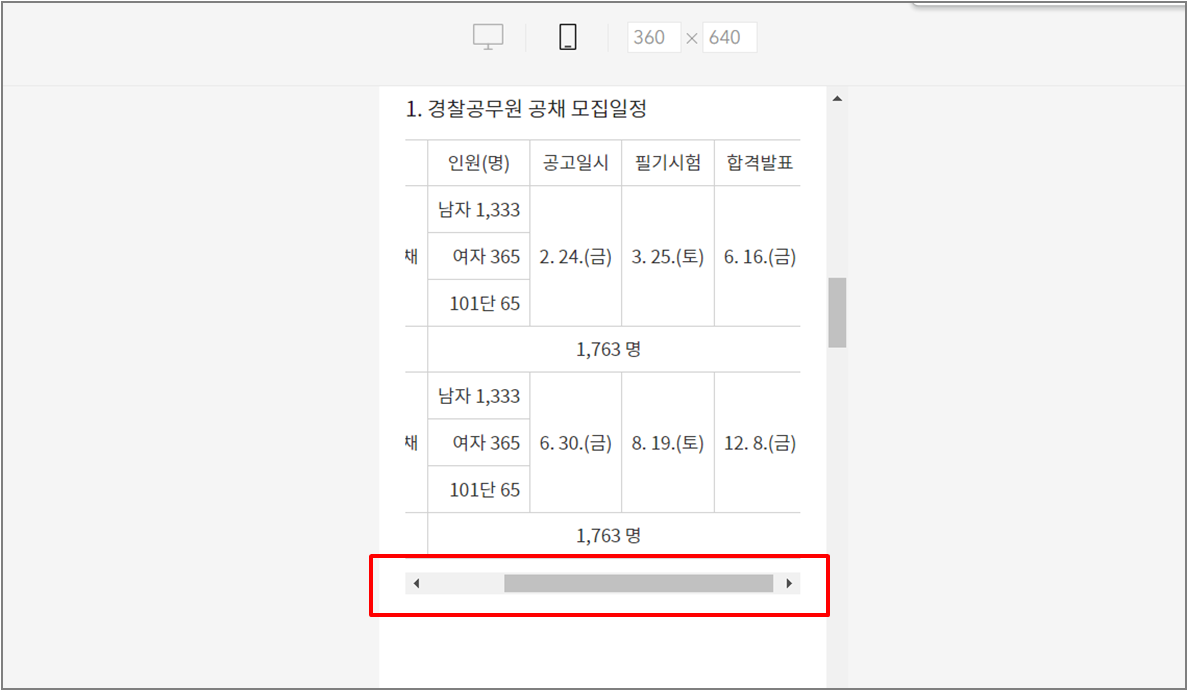Image resolution: width=1188 pixels, height=691 pixels.
Task: Click the left arrow of the horizontal scrollbar
Action: coord(416,582)
